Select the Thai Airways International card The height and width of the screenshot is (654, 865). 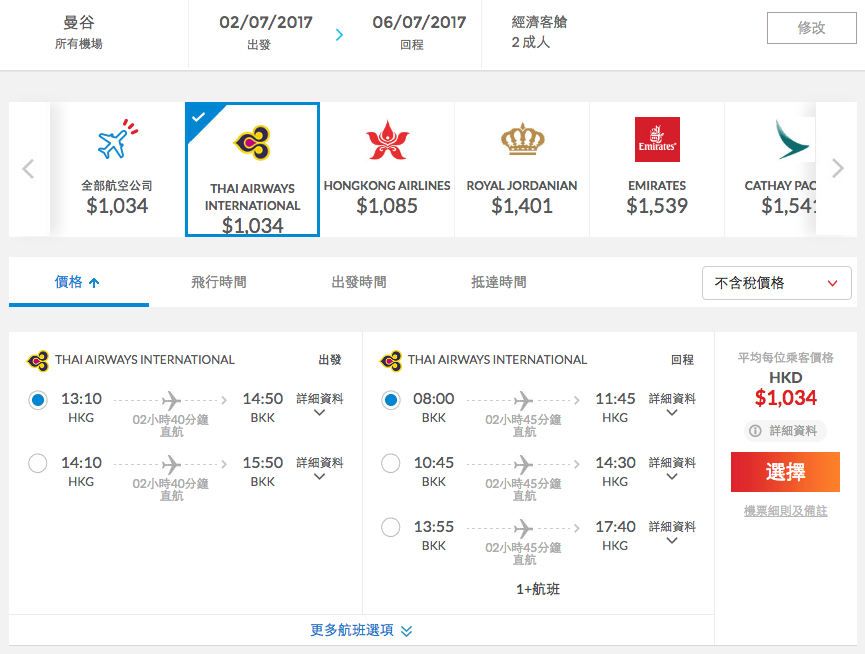click(x=253, y=169)
